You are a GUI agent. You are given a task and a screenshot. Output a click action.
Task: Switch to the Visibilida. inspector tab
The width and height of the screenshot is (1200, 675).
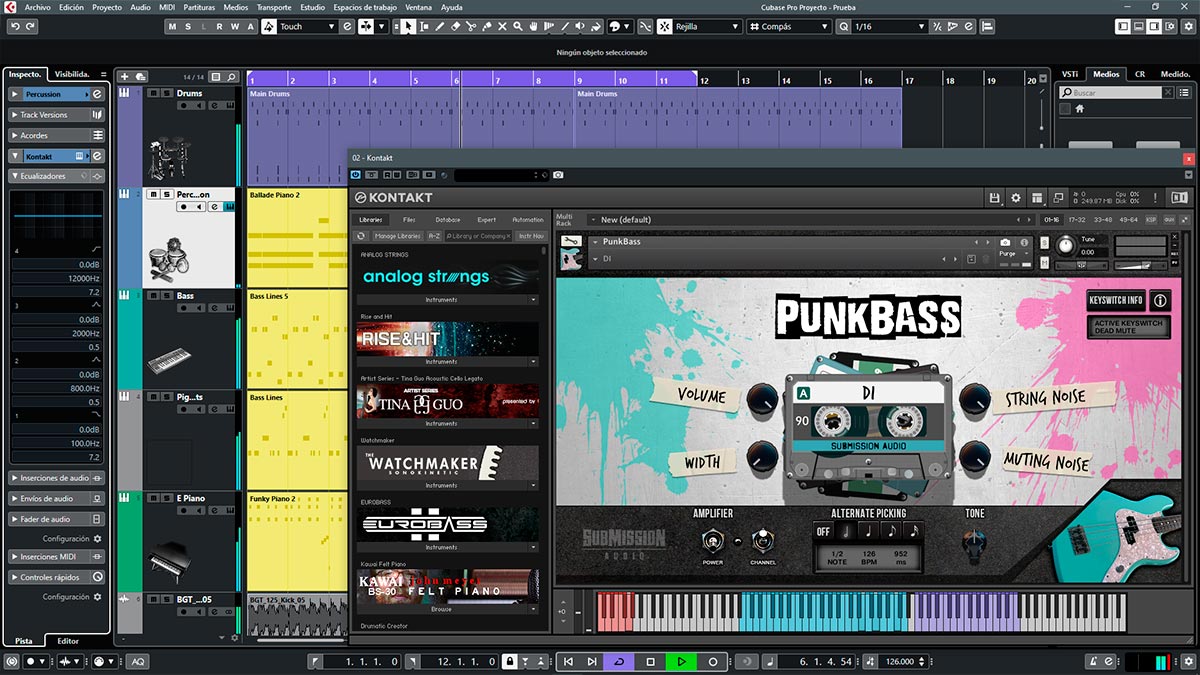72,73
